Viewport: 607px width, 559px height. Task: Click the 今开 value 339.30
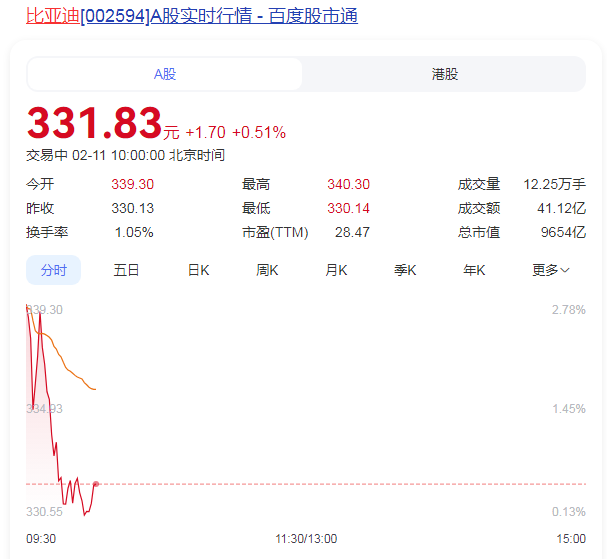132,184
